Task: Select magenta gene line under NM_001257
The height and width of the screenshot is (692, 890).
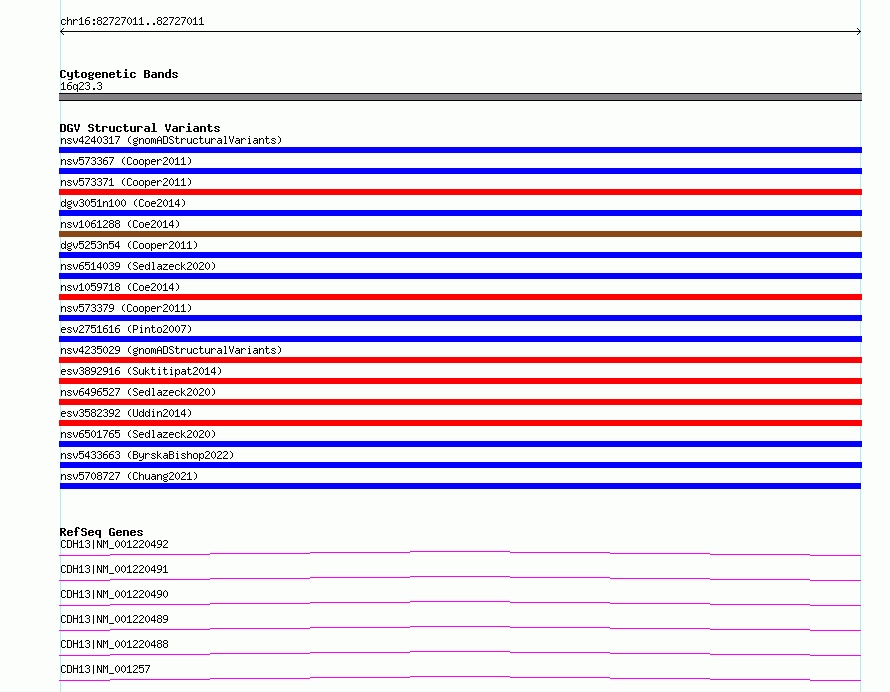Action: click(x=460, y=678)
